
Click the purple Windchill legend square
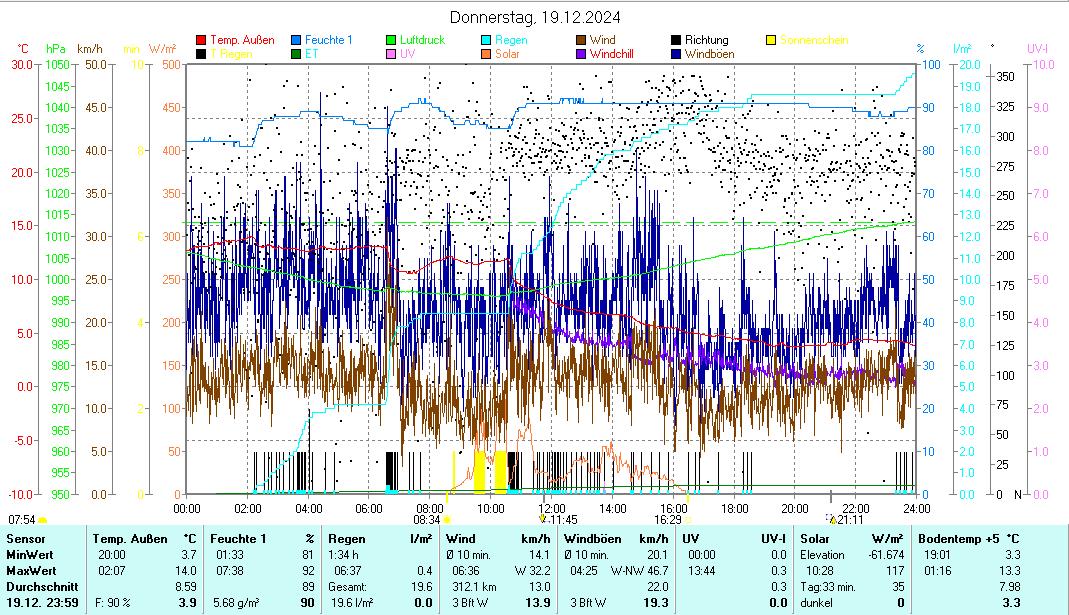coord(581,53)
